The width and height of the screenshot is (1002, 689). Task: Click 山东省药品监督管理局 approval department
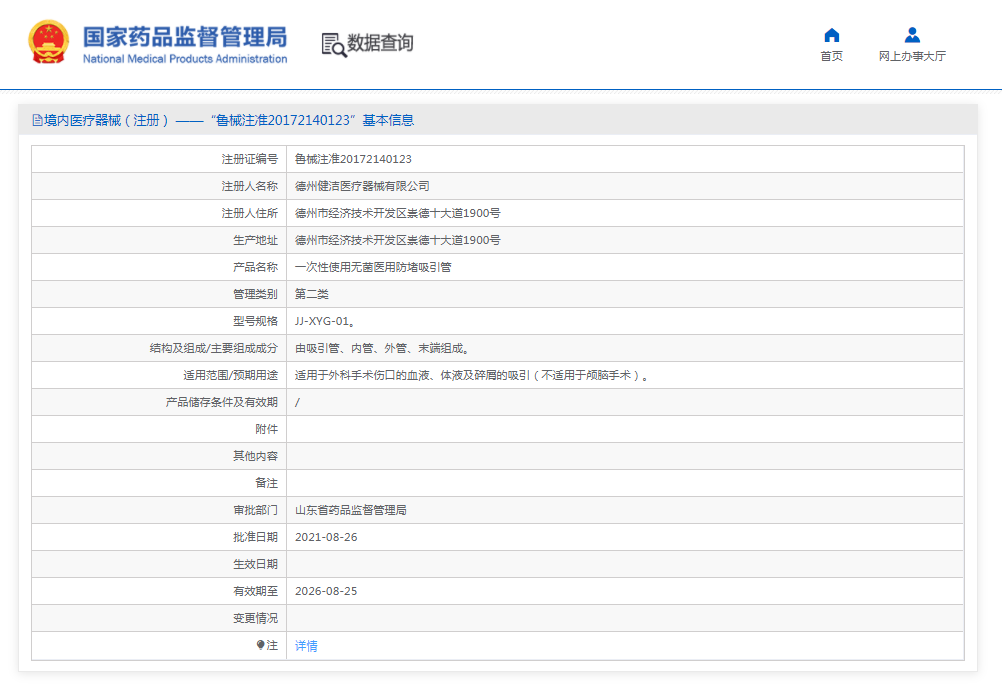(351, 510)
